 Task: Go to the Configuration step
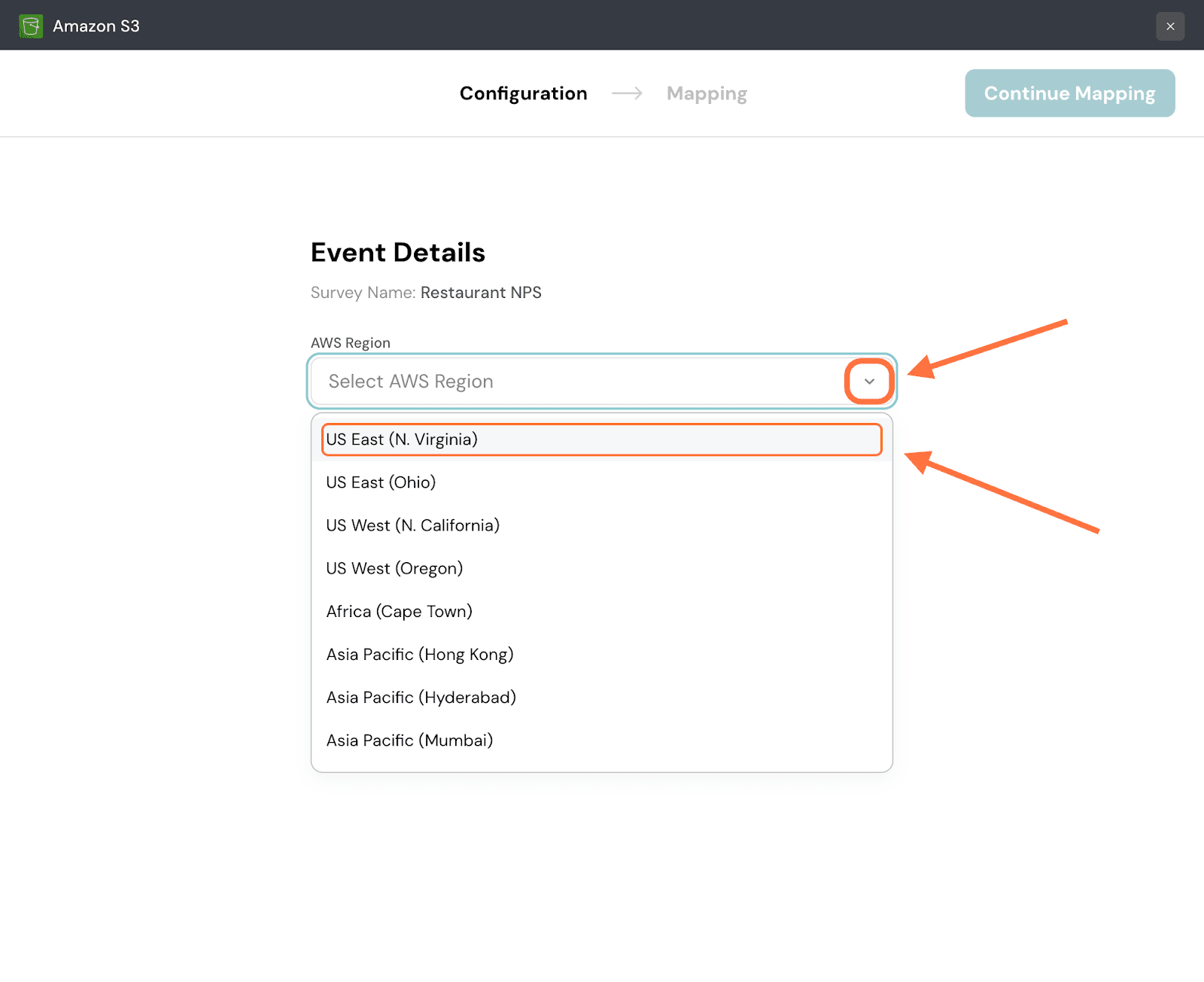[x=523, y=93]
